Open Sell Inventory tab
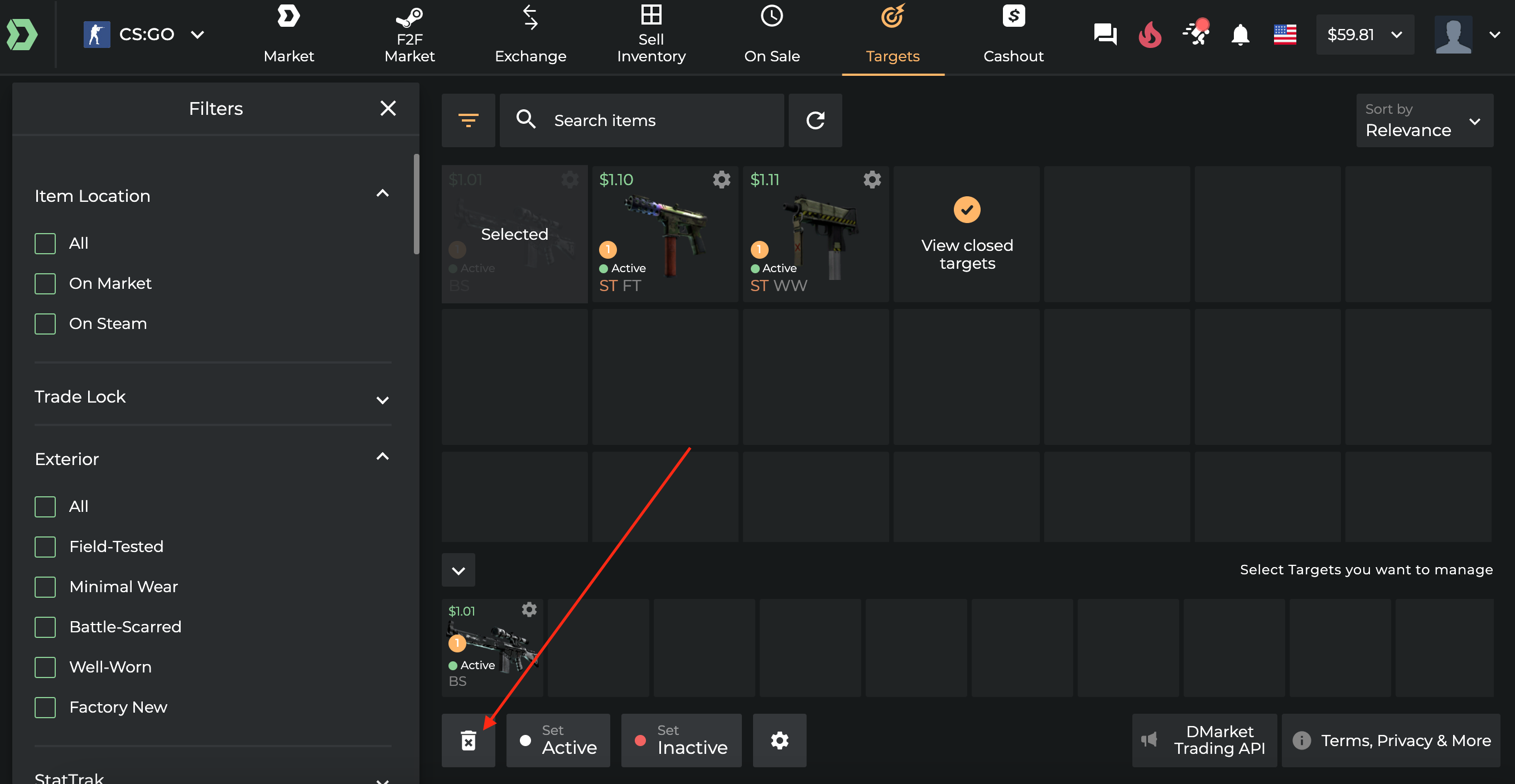 coord(651,34)
